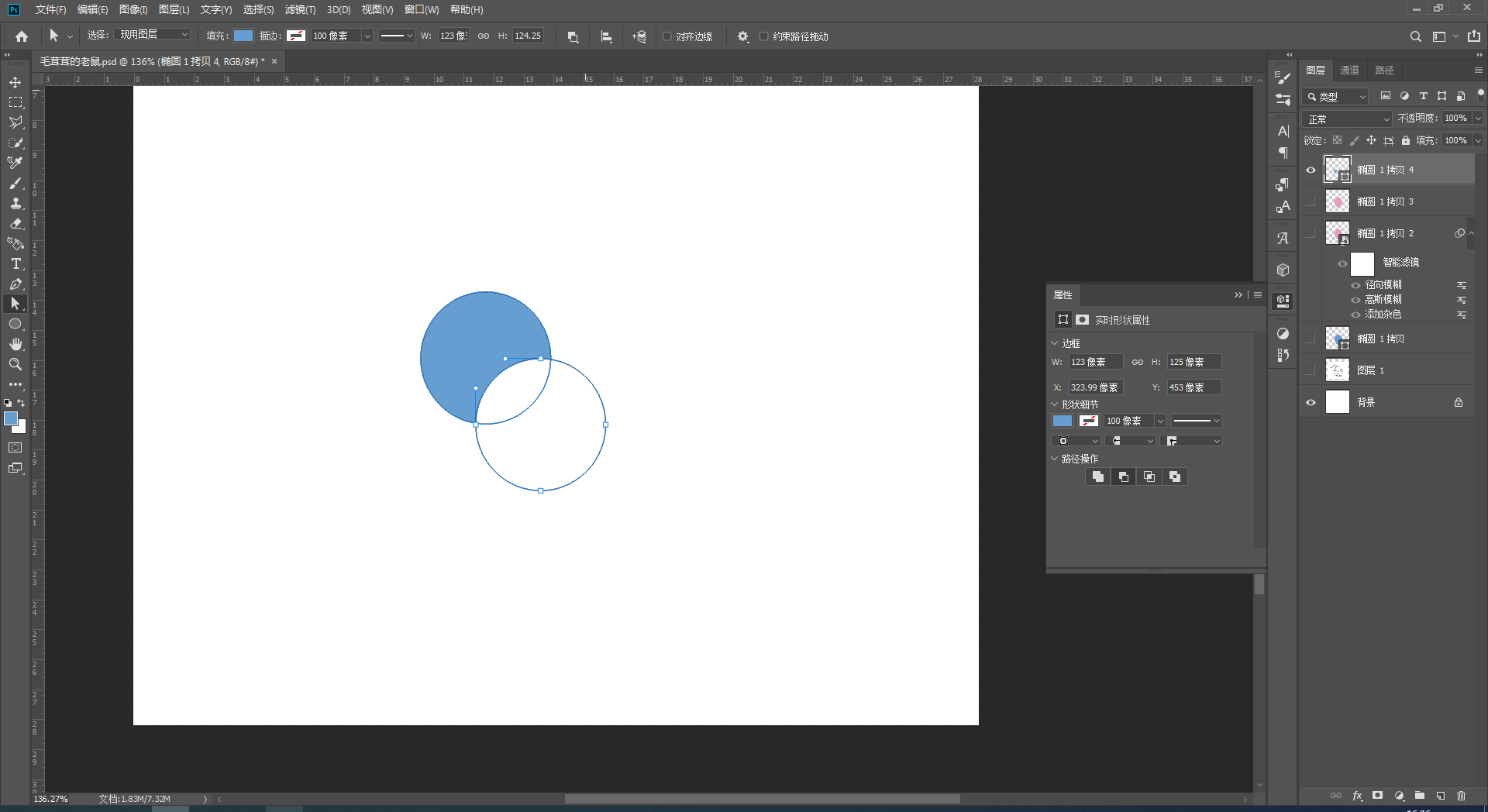Select the Brush tool
This screenshot has height=812, width=1488.
pos(15,183)
